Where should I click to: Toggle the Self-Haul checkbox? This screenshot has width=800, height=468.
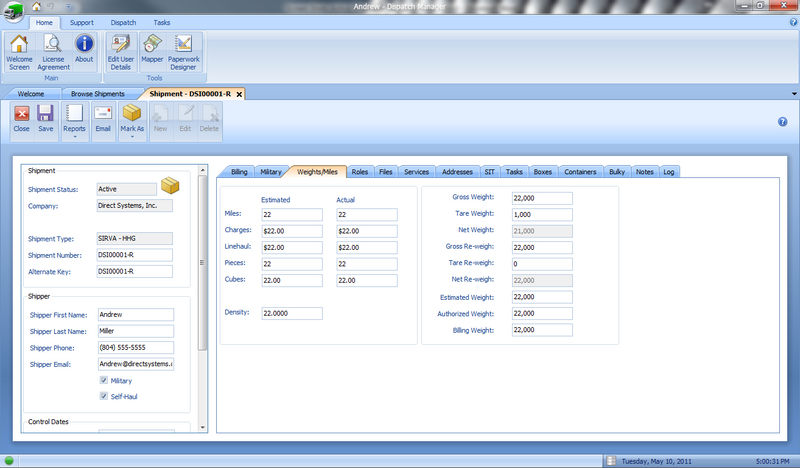click(x=104, y=397)
